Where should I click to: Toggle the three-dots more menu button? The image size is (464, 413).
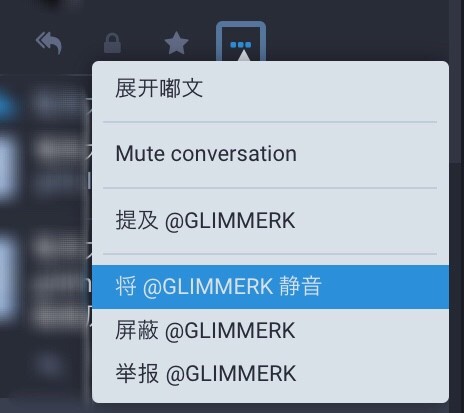[x=241, y=43]
